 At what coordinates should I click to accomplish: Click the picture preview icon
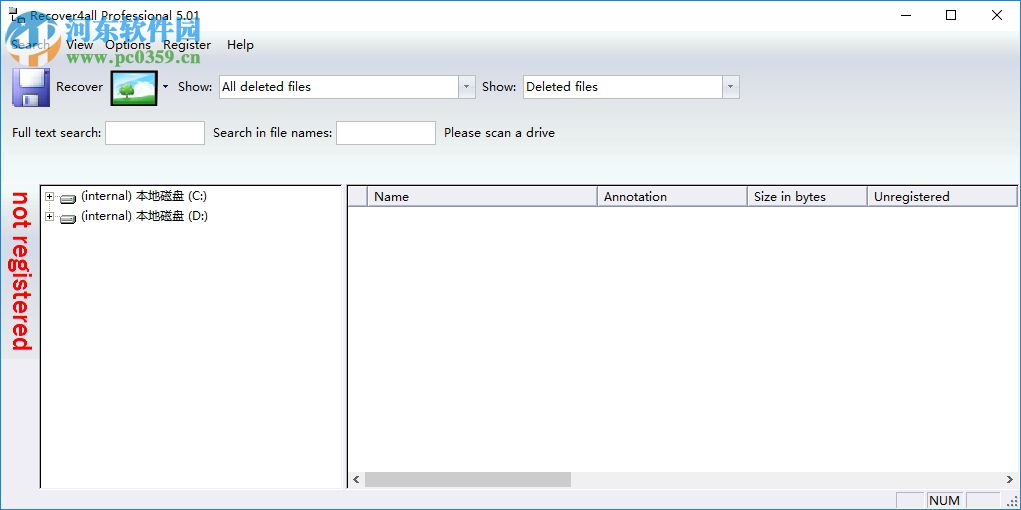coord(134,88)
